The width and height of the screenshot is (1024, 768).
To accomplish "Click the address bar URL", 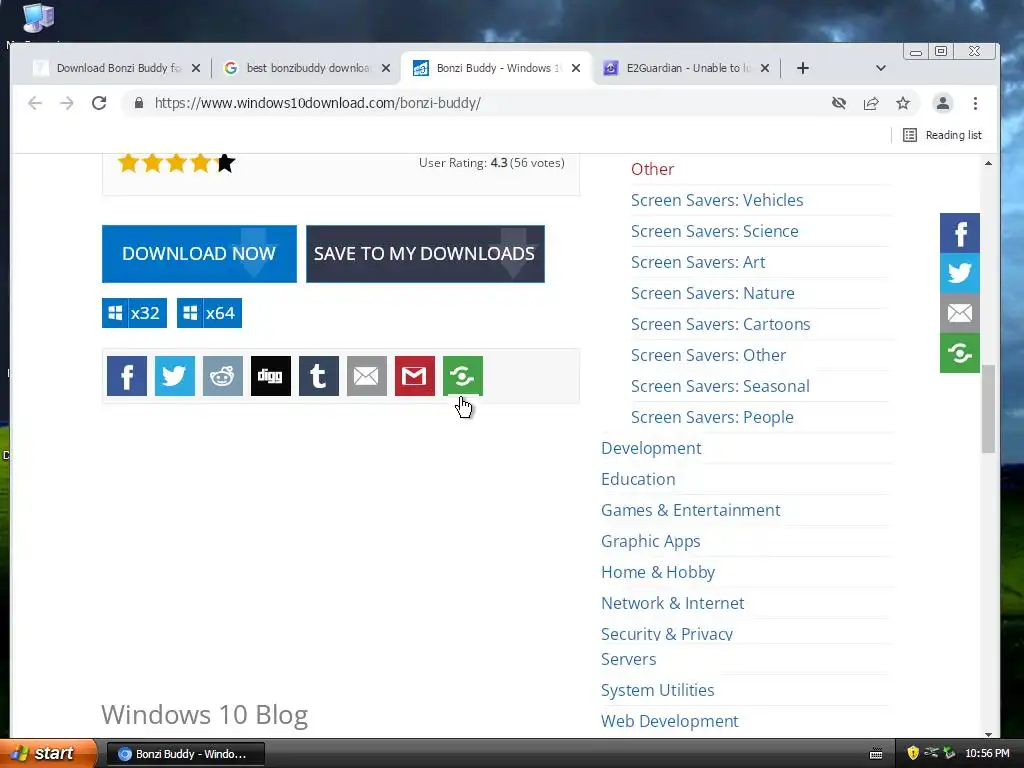I will pos(317,103).
